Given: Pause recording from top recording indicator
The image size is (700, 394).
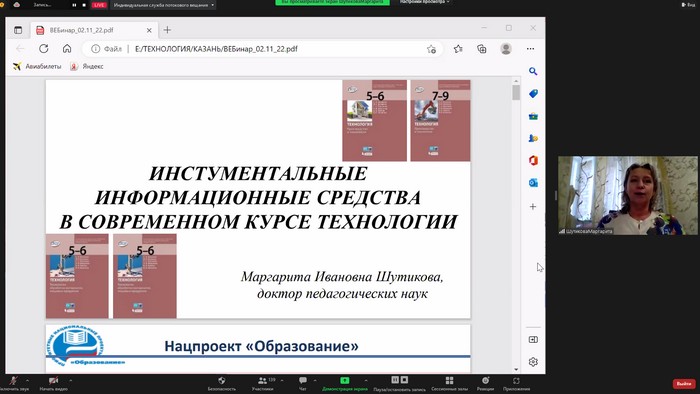Looking at the screenshot, I should pyautogui.click(x=74, y=5).
